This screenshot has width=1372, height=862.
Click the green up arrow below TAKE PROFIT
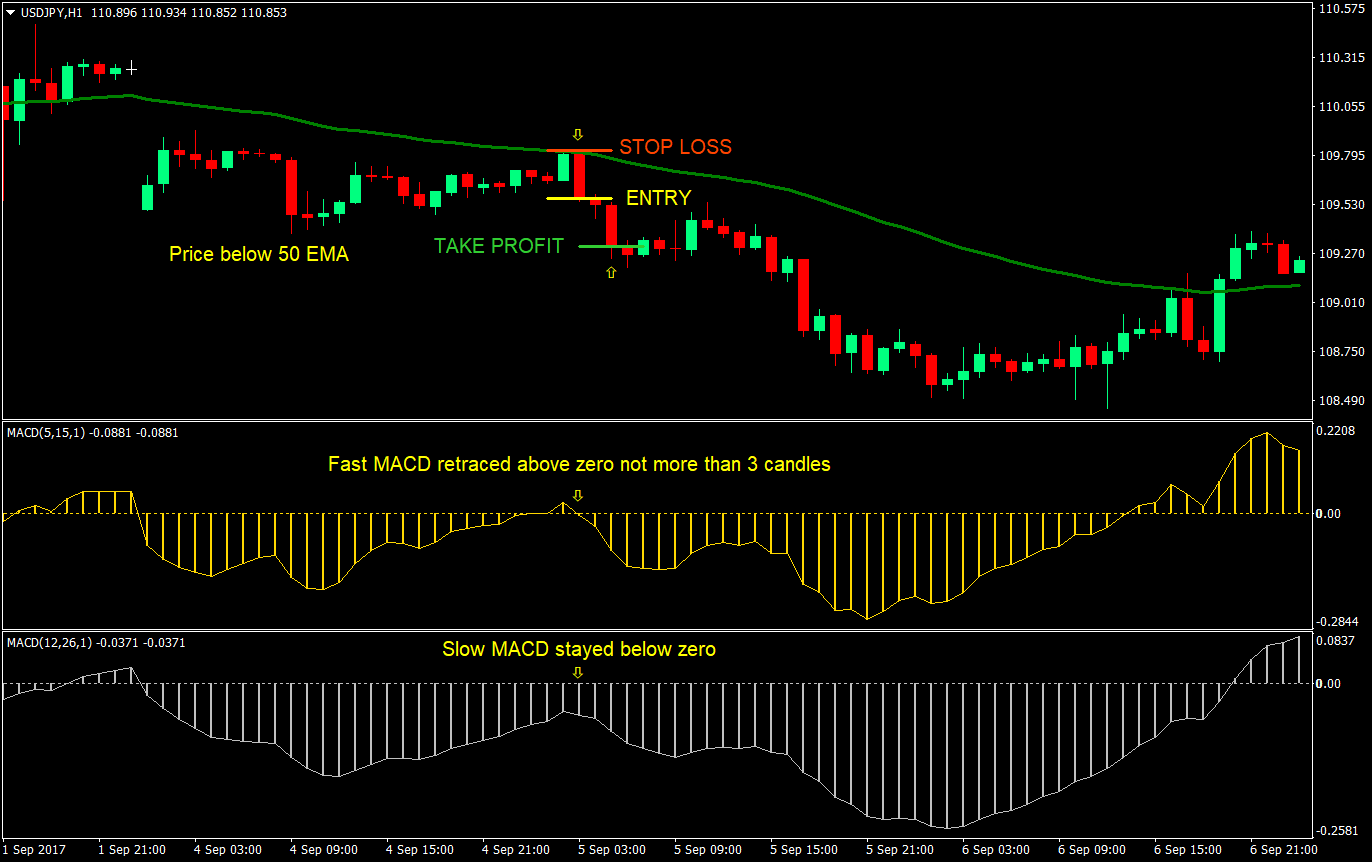[x=611, y=272]
